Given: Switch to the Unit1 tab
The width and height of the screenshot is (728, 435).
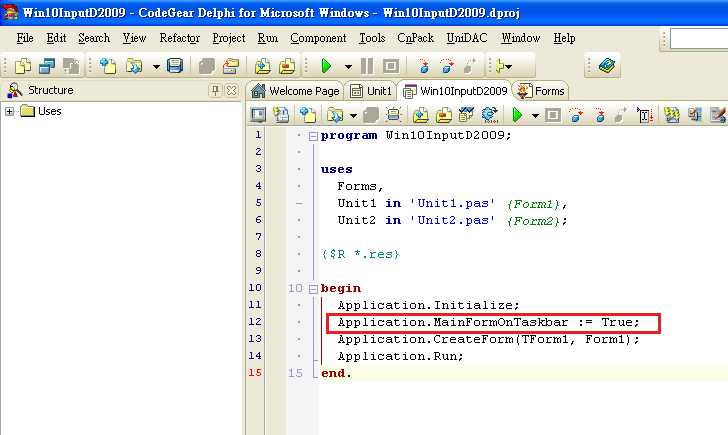Looking at the screenshot, I should pos(371,91).
